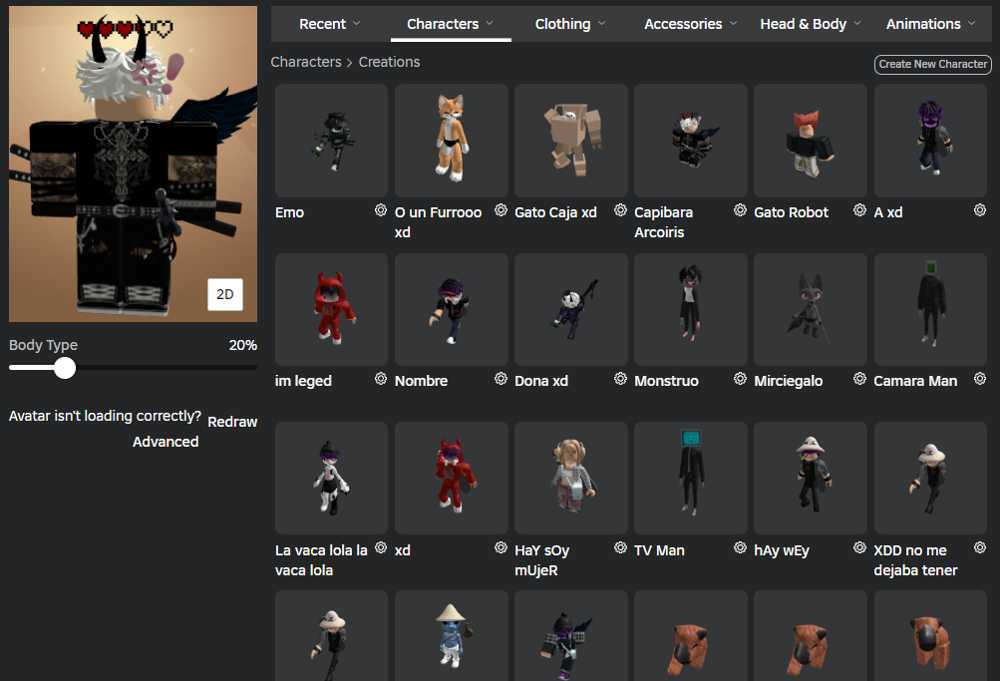Expand the Characters dropdown menu
1000x681 pixels.
pyautogui.click(x=450, y=24)
